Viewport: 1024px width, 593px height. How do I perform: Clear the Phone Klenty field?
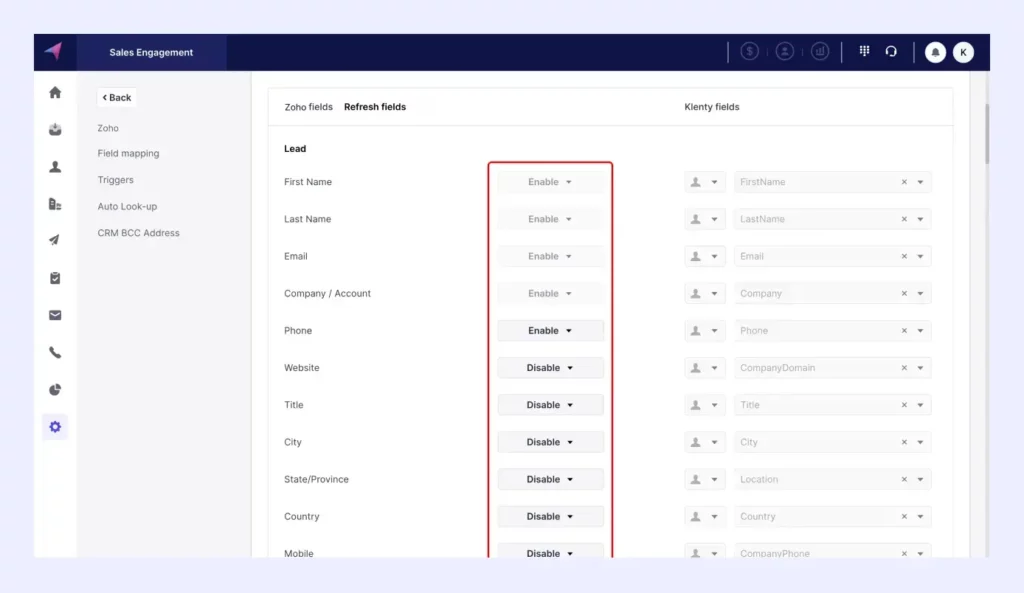904,331
